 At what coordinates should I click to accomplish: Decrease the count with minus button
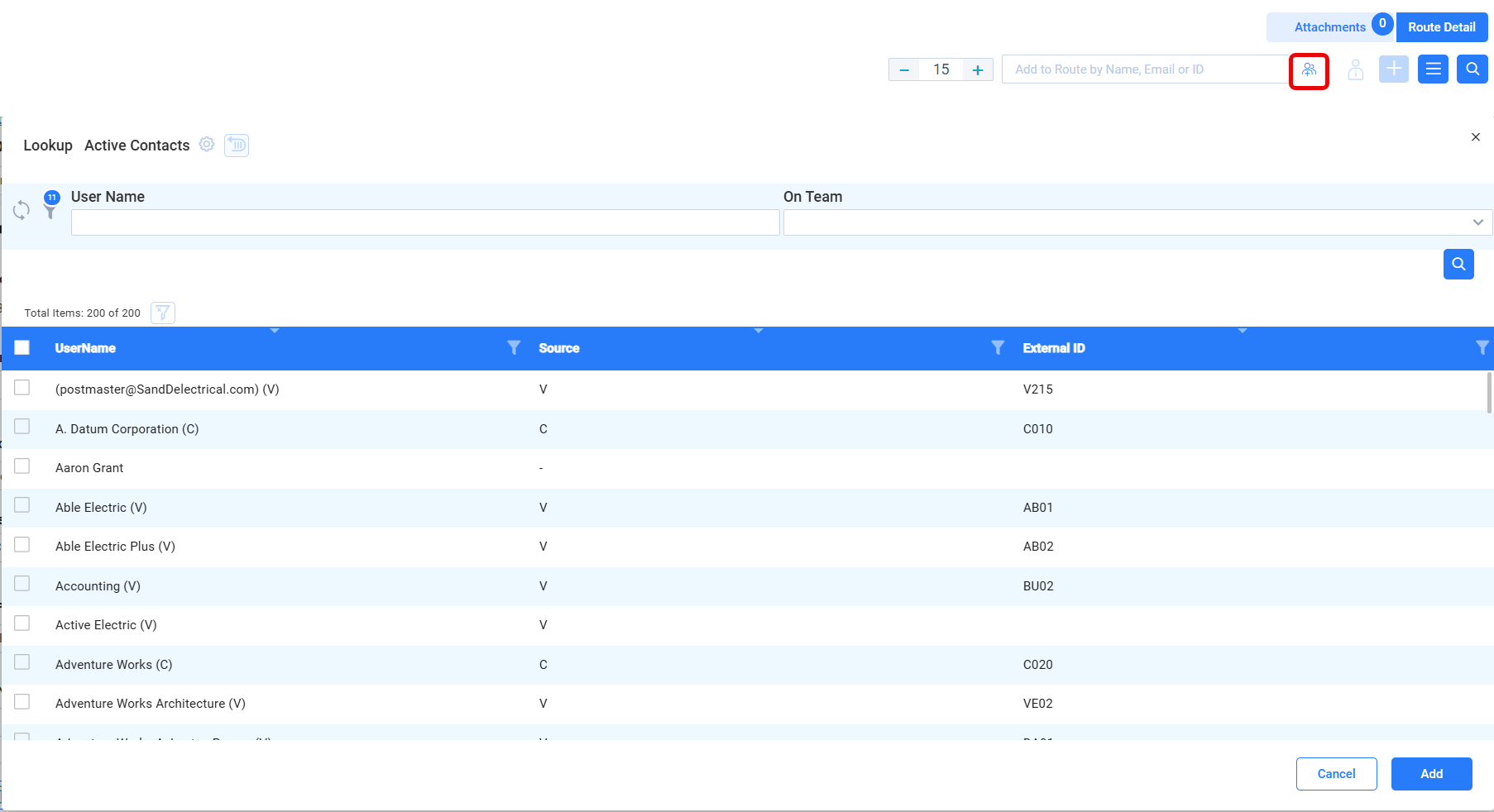pos(904,69)
